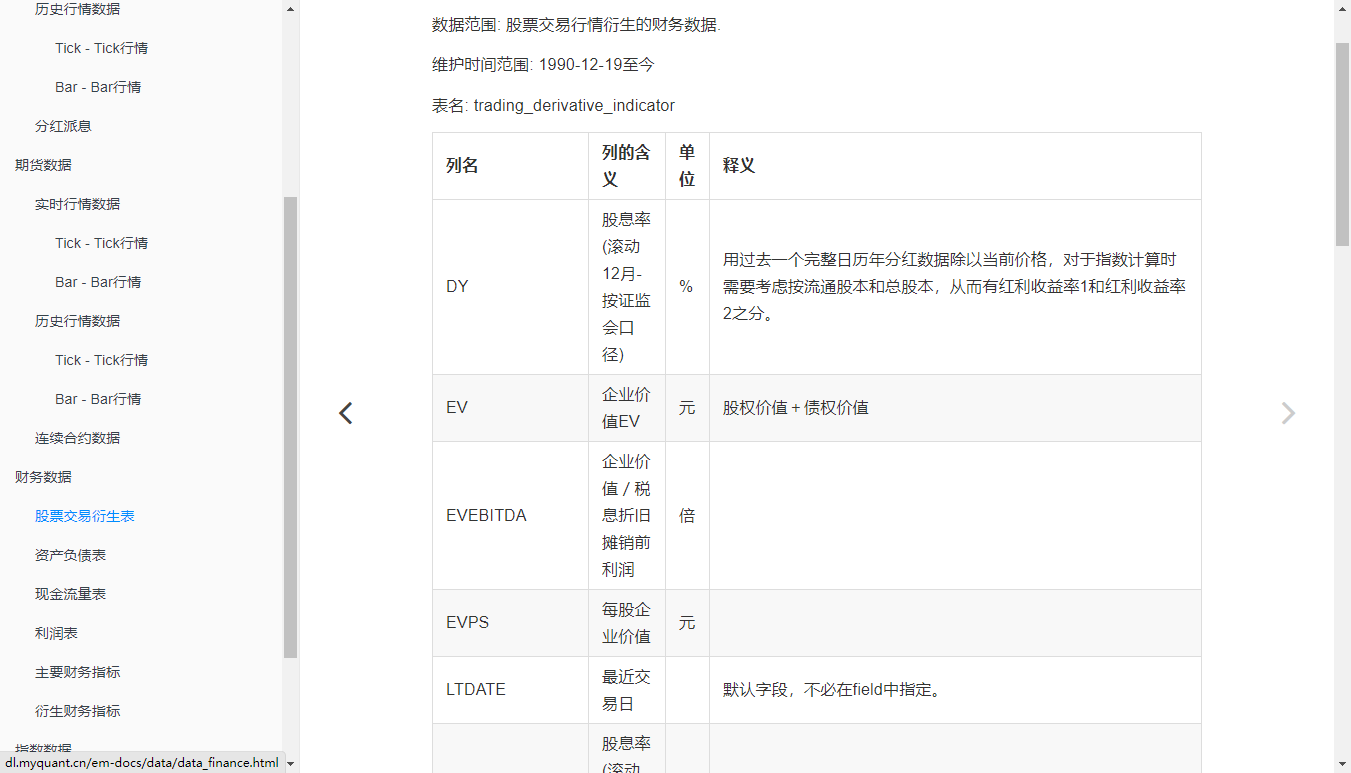Click the 最近交易日 meaning cell
Image resolution: width=1351 pixels, height=773 pixels.
click(x=627, y=690)
